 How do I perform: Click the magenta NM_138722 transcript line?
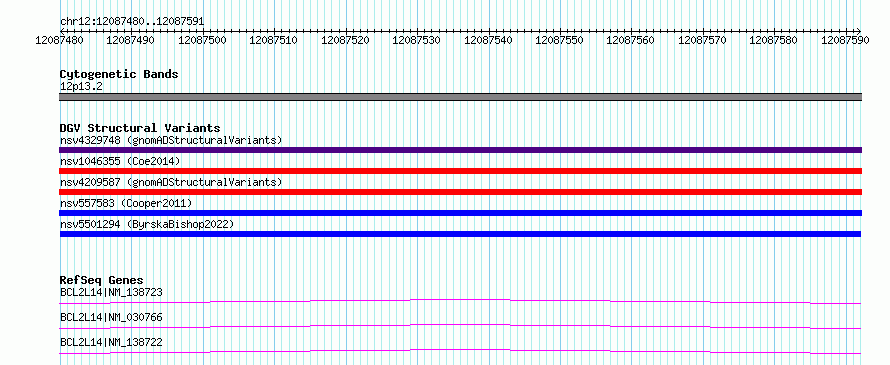(460, 351)
